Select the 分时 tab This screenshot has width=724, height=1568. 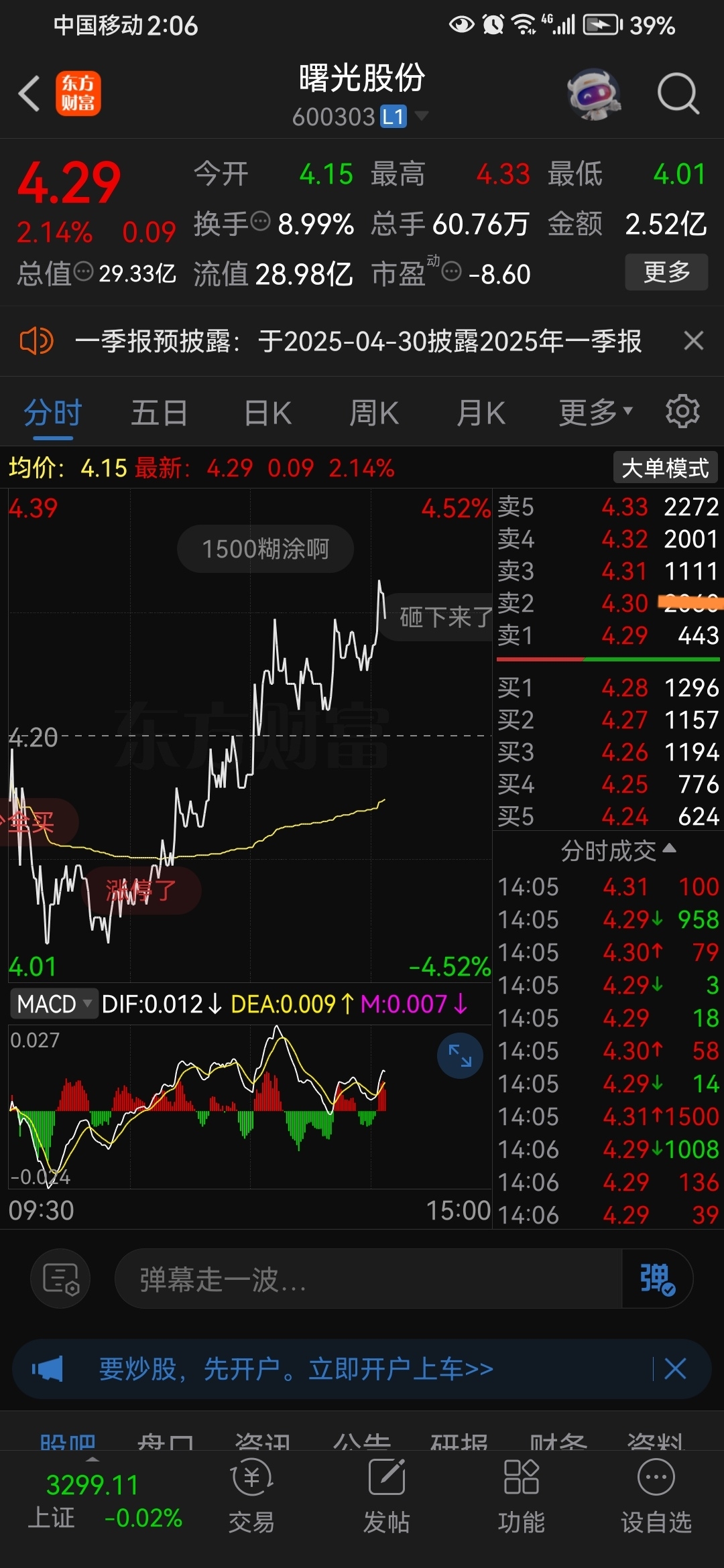53,413
